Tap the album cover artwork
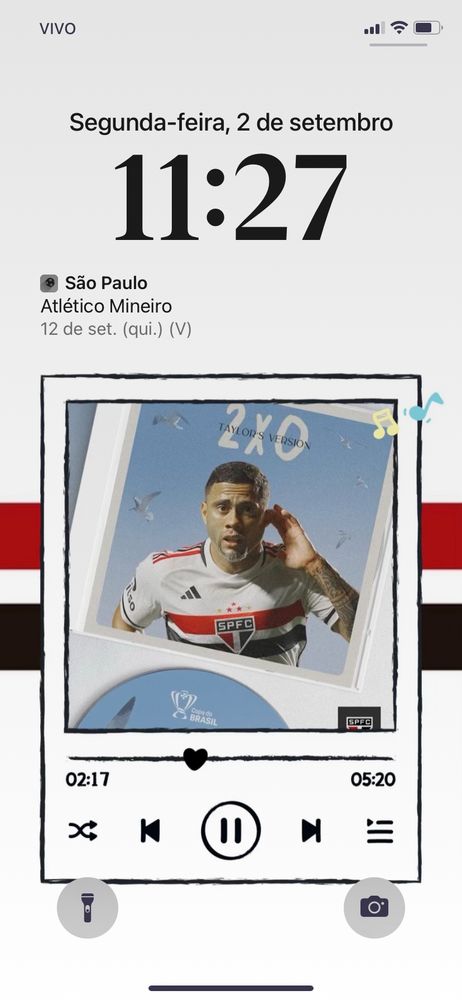The image size is (462, 1000). coord(230,566)
